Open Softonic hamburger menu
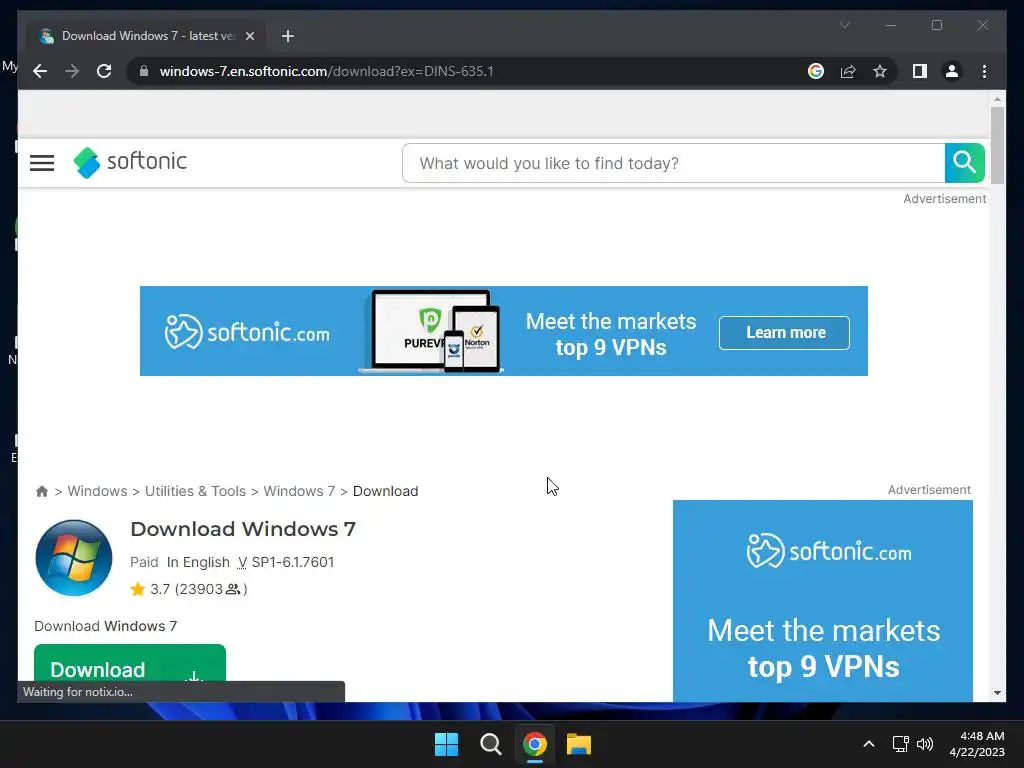Image resolution: width=1024 pixels, height=768 pixels. pyautogui.click(x=42, y=163)
